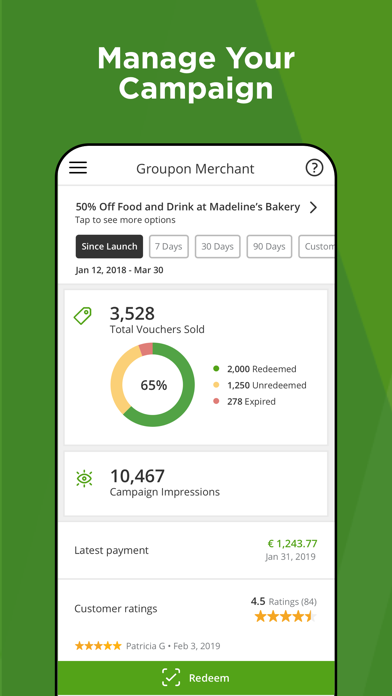The image size is (392, 696).
Task: Open the hamburger menu
Action: pos(78,168)
